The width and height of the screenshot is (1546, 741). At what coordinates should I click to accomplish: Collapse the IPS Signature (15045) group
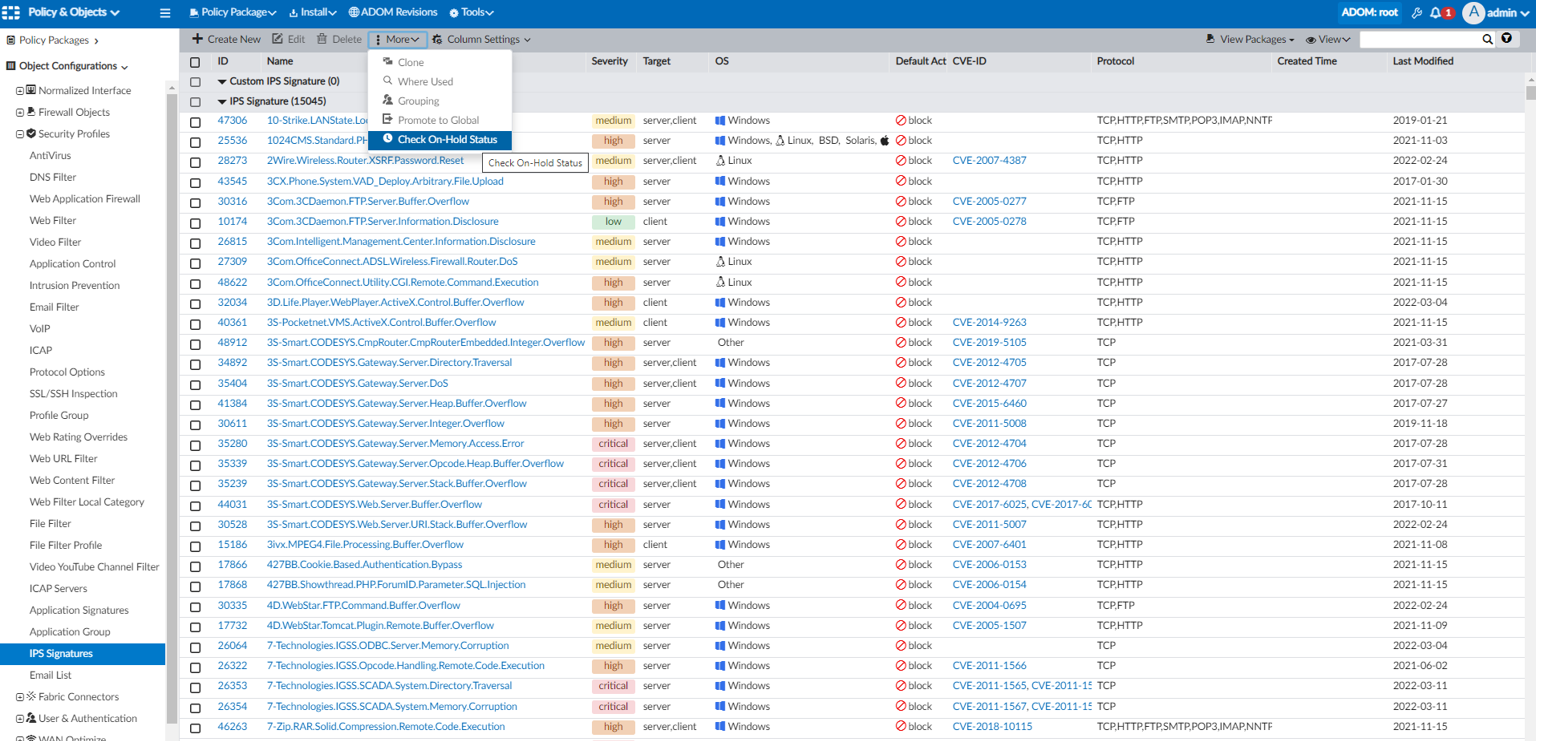222,102
